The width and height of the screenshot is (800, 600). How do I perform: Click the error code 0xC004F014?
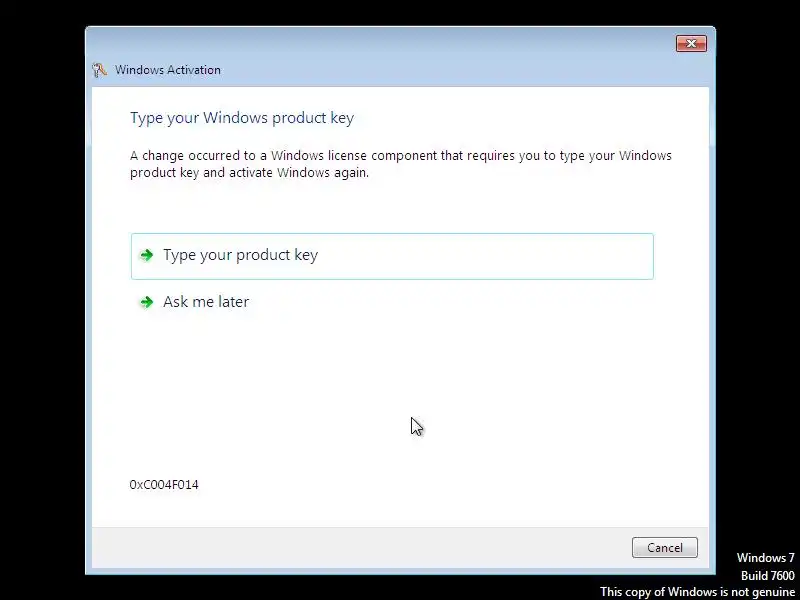pos(164,485)
